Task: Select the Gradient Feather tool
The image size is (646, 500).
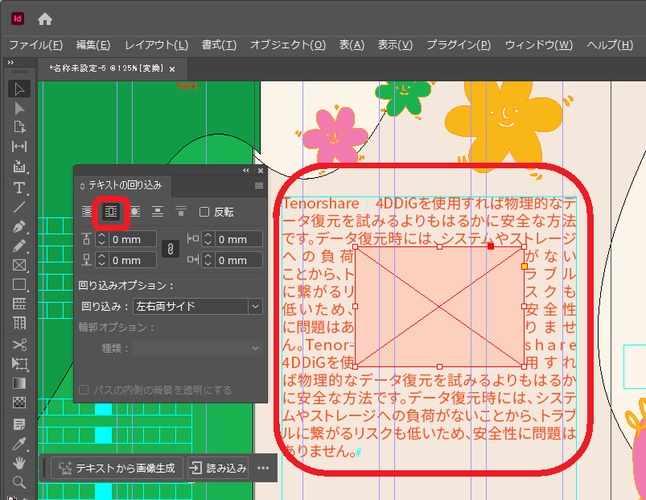Action: [19, 402]
